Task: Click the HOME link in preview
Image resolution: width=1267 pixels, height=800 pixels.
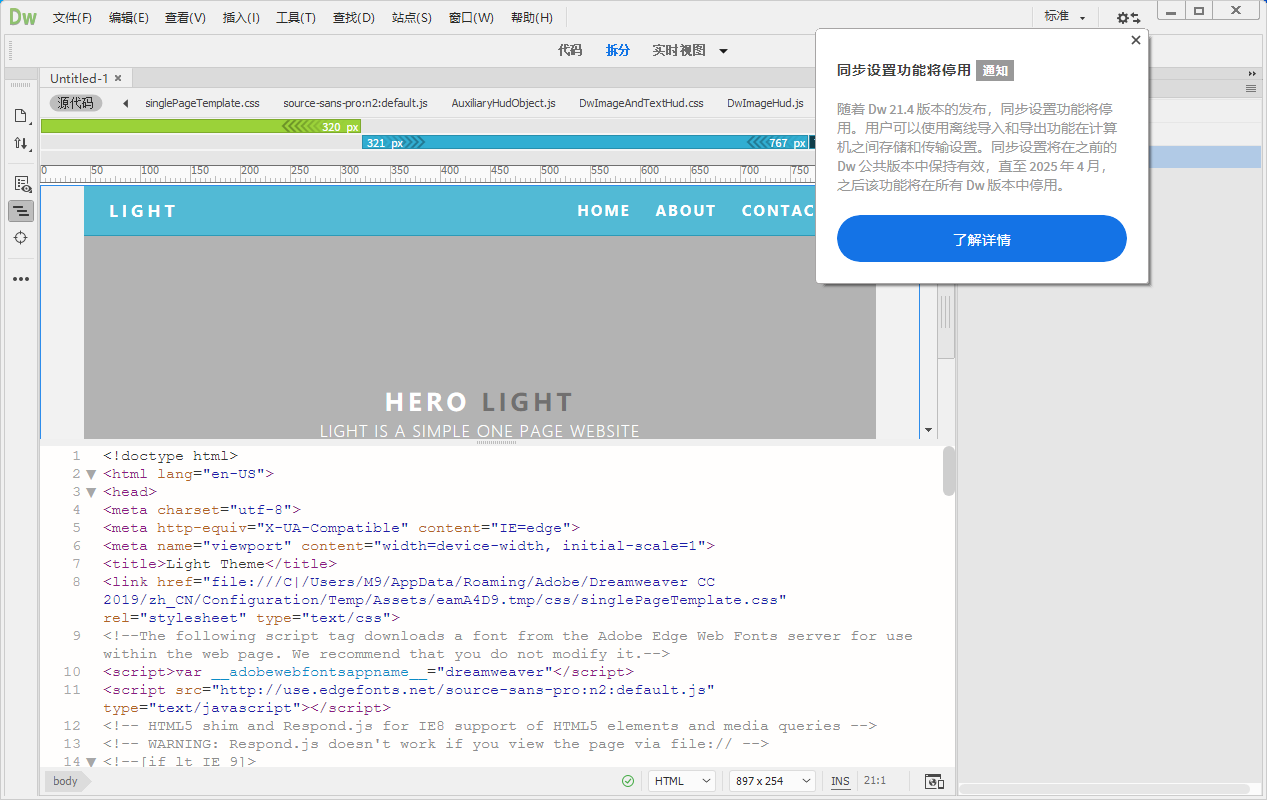Action: [604, 211]
